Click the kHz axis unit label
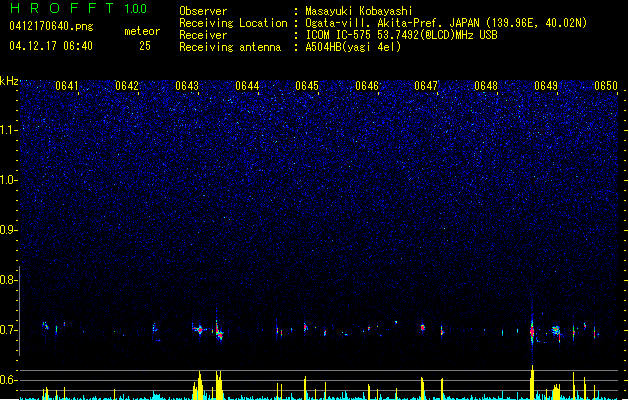 pos(9,81)
